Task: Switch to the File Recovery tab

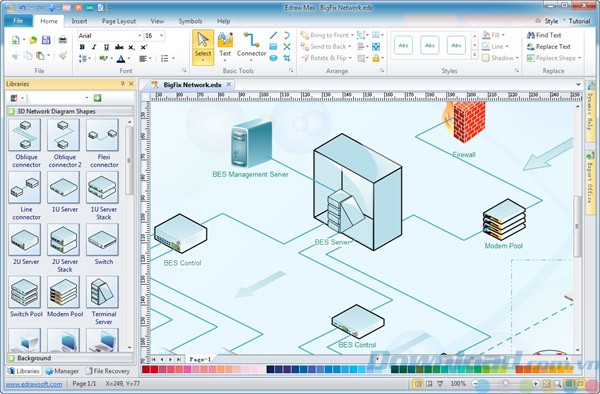Action: pos(108,371)
